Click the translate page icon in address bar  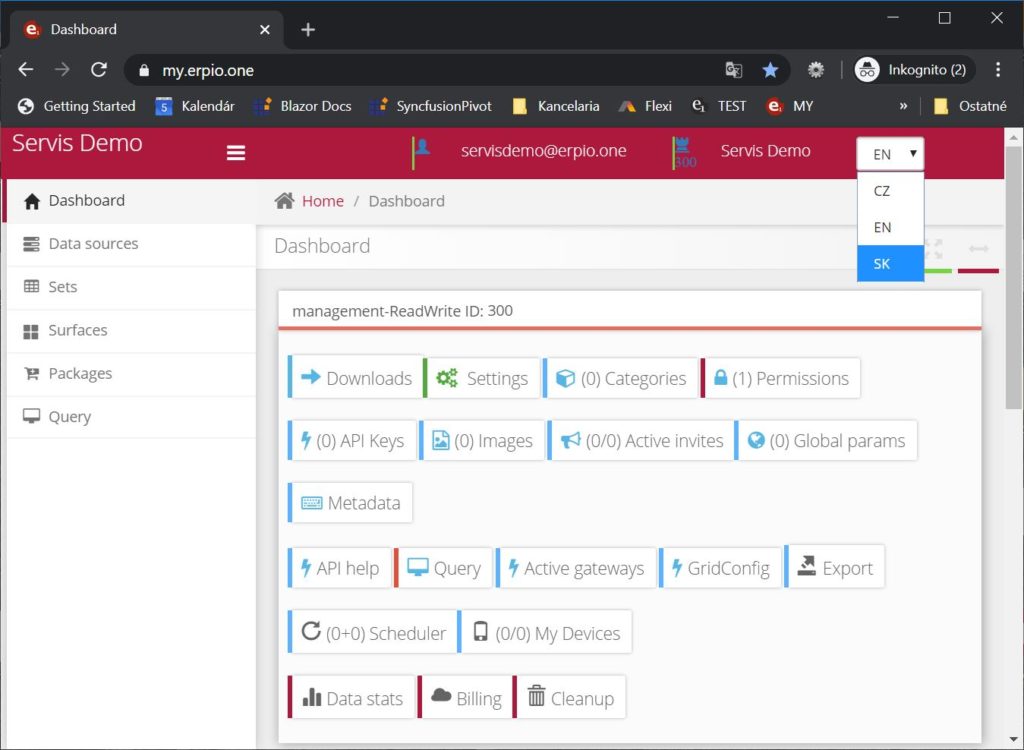734,70
